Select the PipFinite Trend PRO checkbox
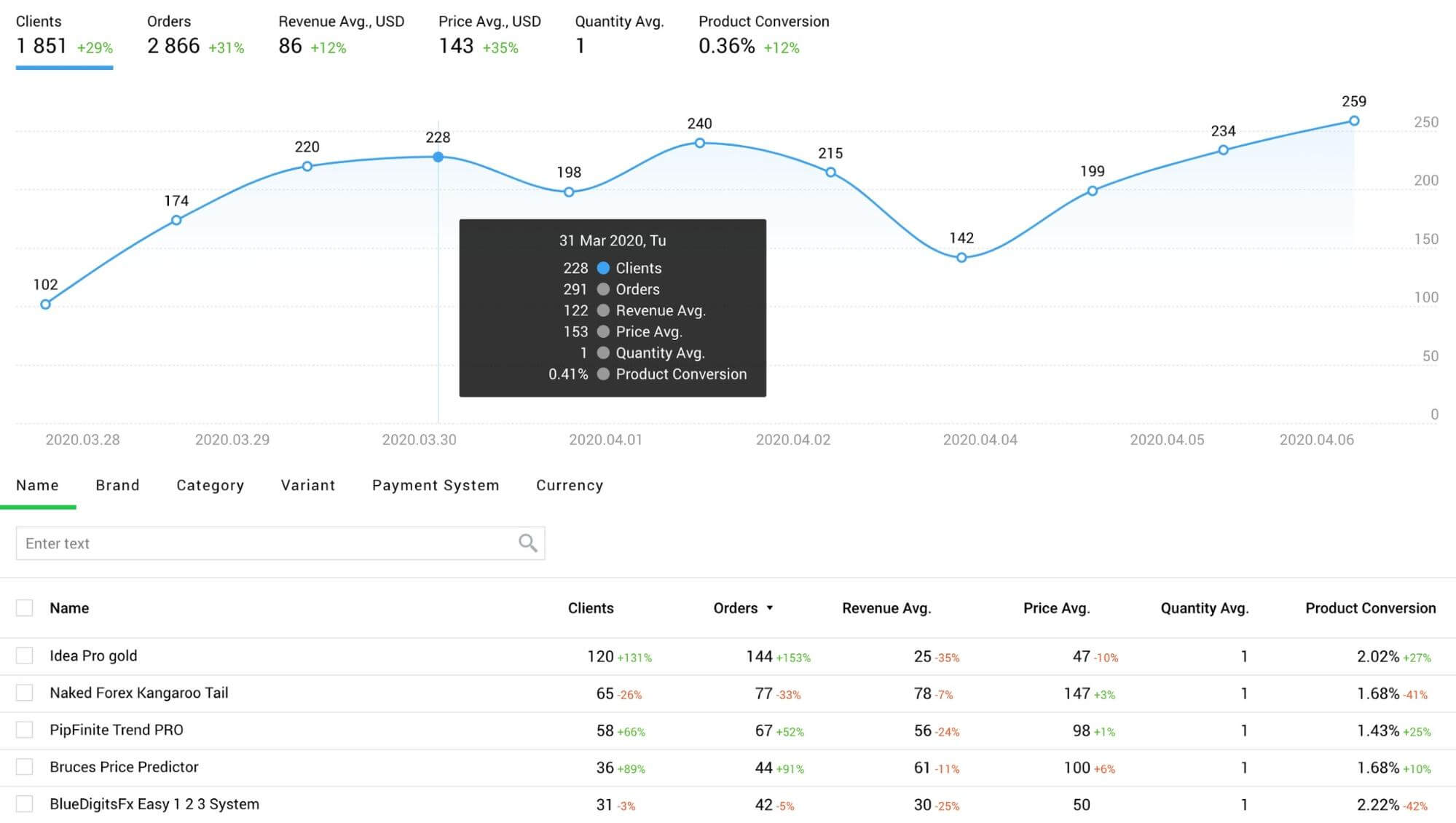Image resolution: width=1456 pixels, height=823 pixels. pos(25,730)
